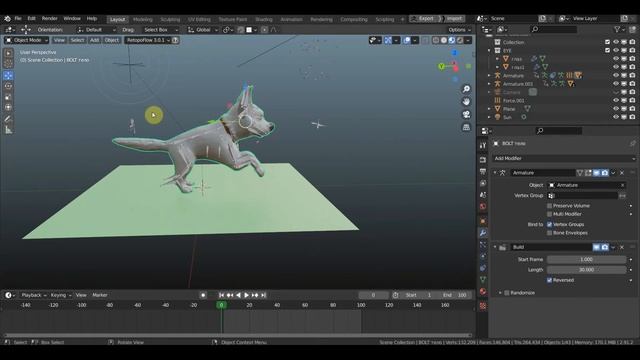Open the Tool properties tab

pos(483,145)
